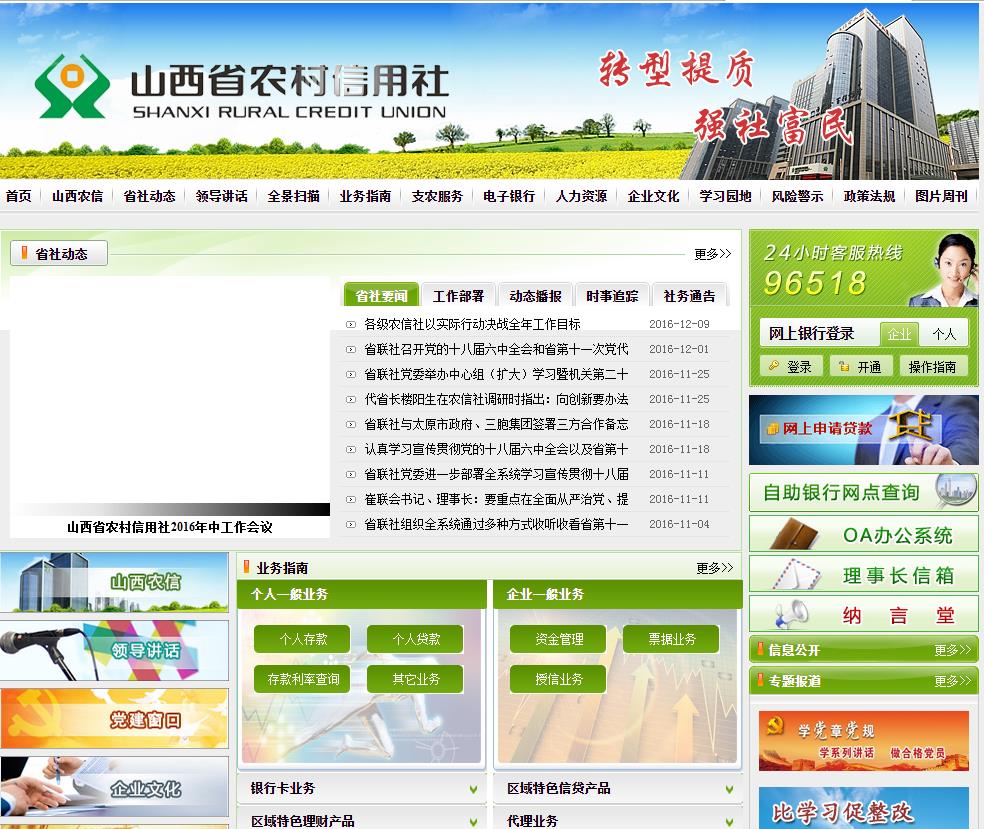Click the 票据业务 button
The height and width of the screenshot is (829, 984).
(x=671, y=639)
